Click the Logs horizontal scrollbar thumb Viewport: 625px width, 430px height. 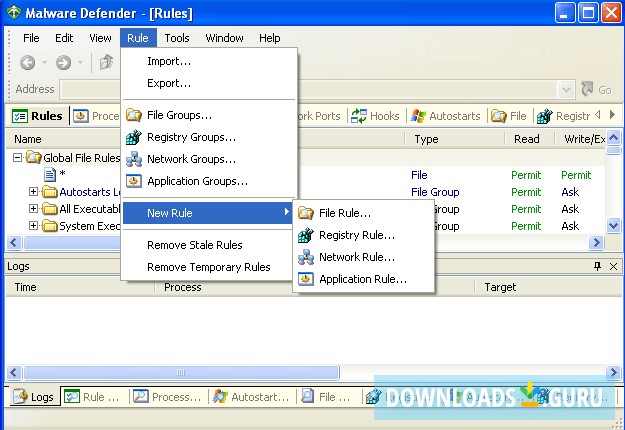[181, 373]
